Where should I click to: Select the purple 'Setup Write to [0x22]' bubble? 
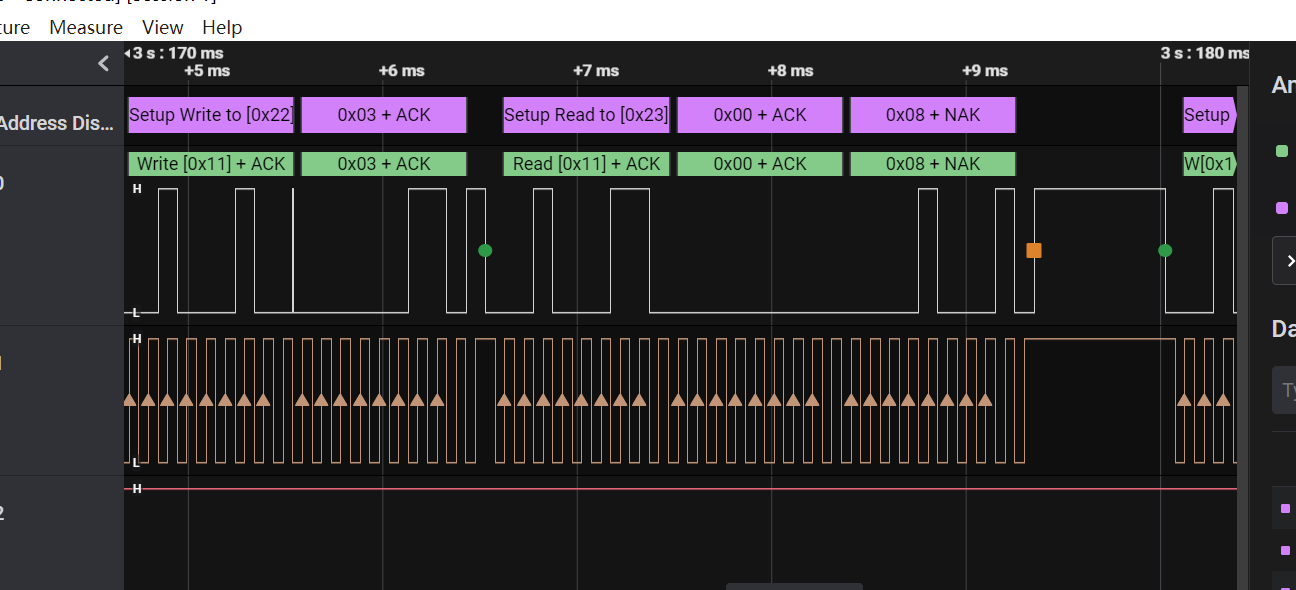point(211,115)
